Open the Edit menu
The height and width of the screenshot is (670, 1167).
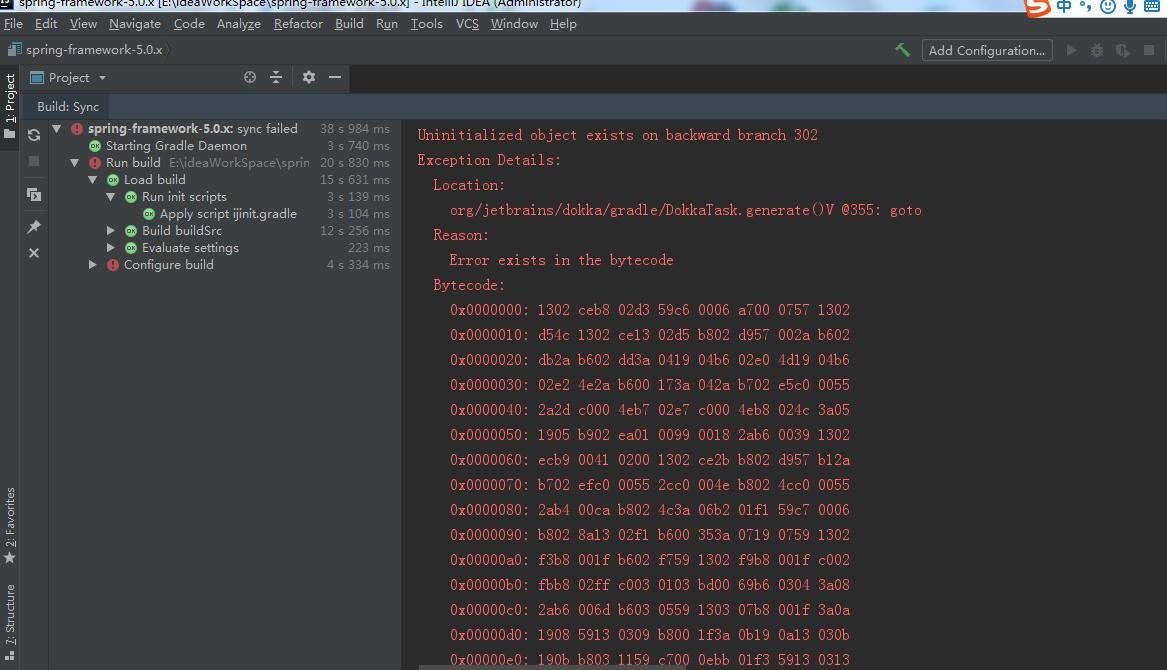[x=46, y=24]
